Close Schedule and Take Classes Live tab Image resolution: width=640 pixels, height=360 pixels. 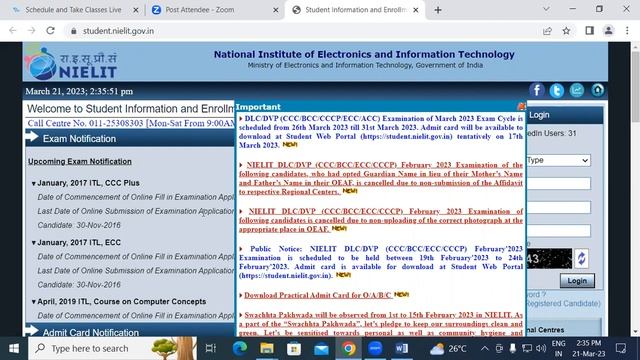(x=136, y=10)
